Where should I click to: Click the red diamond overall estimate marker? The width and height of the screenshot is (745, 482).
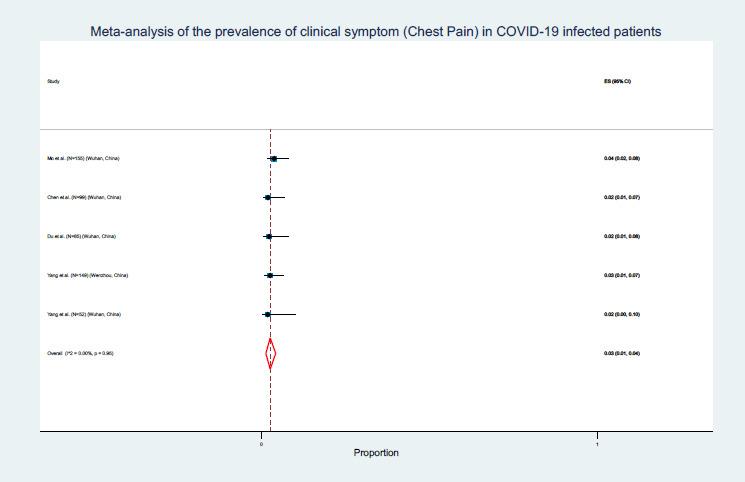pos(270,353)
